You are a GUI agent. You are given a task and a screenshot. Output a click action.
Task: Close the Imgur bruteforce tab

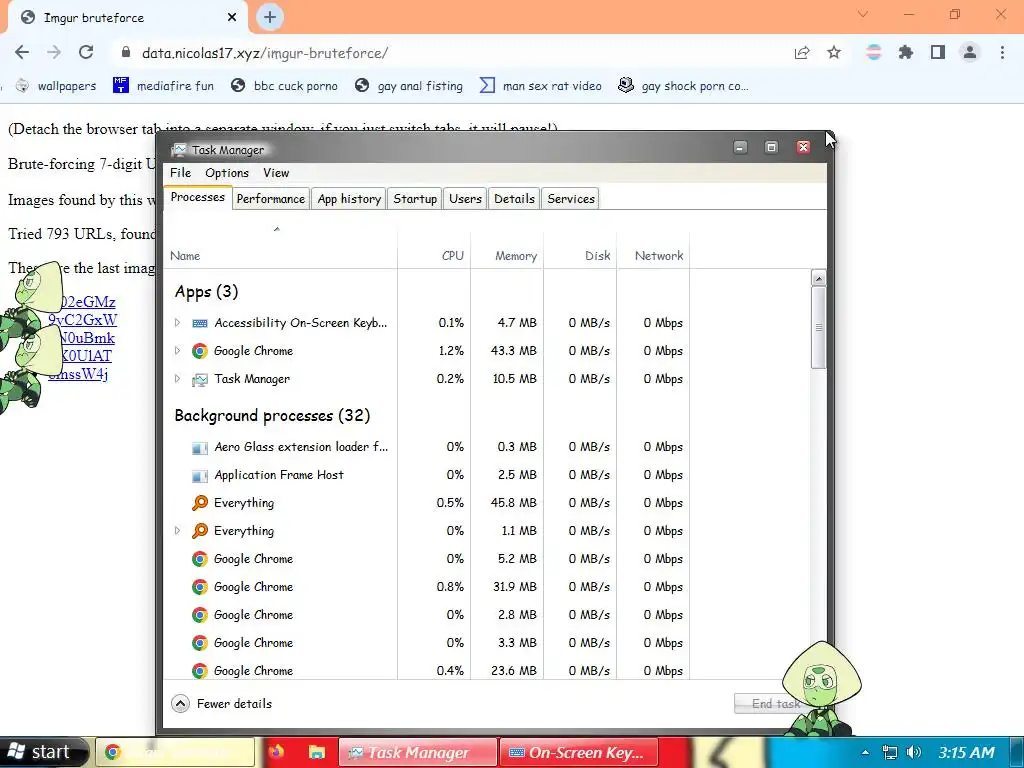[232, 18]
